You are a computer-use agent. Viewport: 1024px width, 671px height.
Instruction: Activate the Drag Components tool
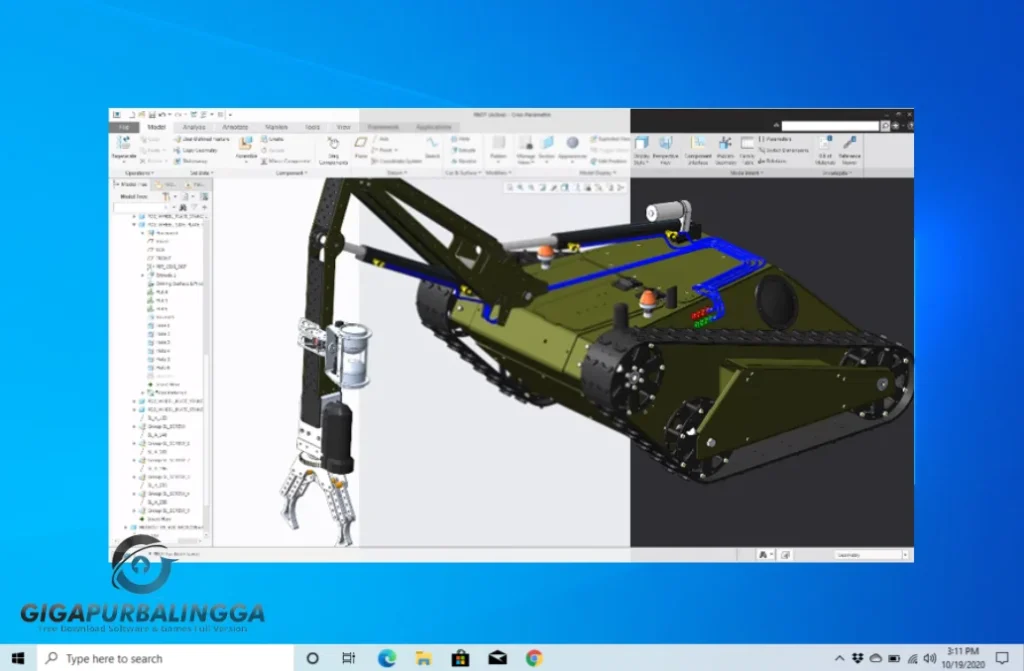click(332, 148)
